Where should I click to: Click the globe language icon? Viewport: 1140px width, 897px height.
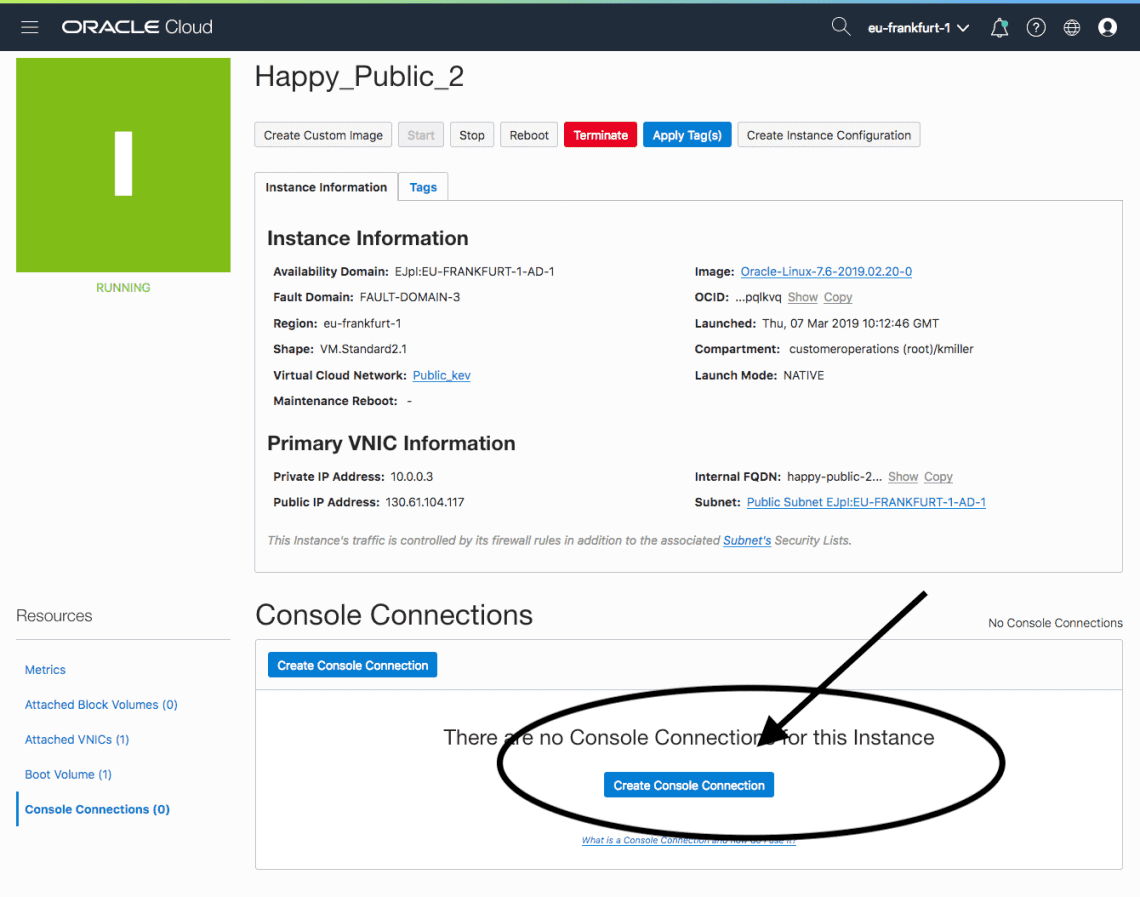[x=1072, y=28]
